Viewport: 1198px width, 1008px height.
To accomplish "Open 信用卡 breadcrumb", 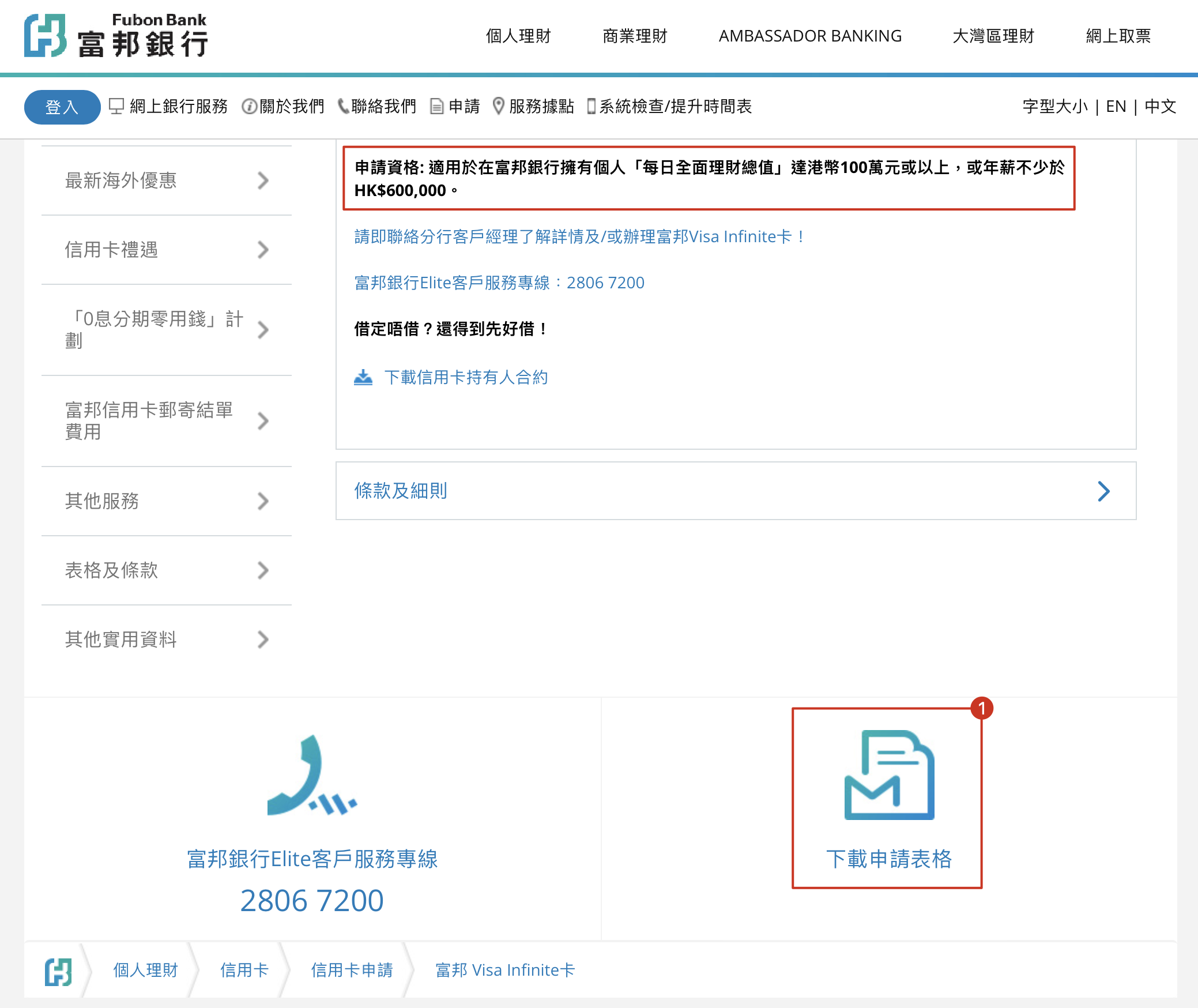I will 244,971.
